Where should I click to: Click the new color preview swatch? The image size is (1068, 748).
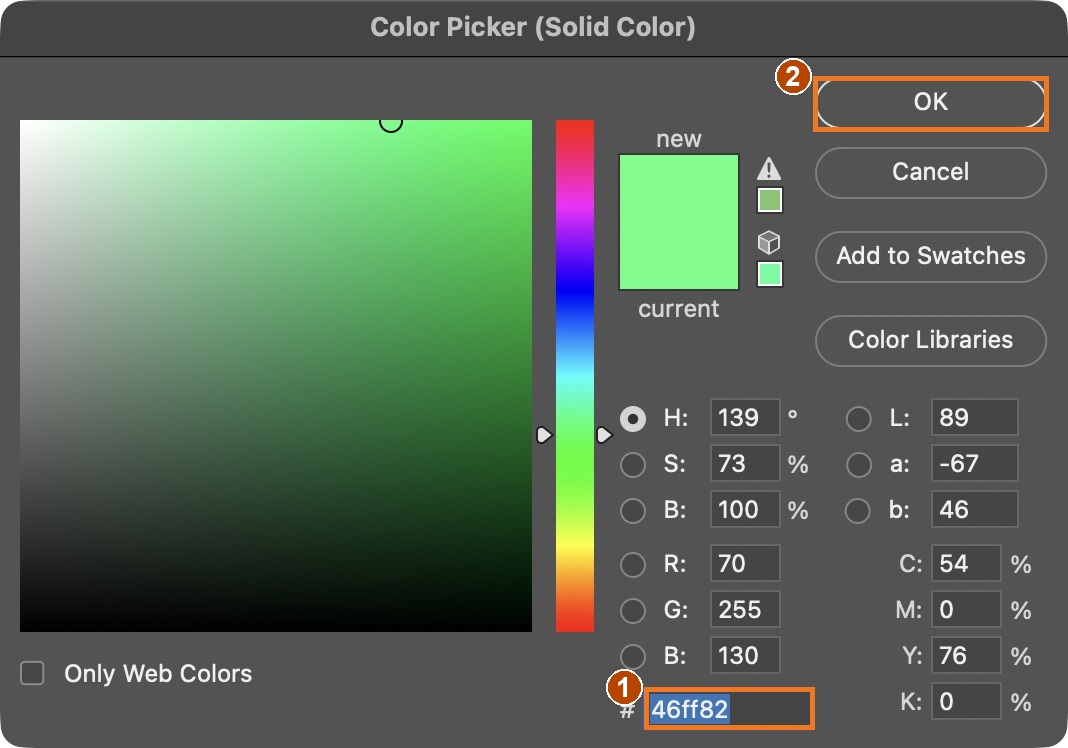pyautogui.click(x=678, y=188)
